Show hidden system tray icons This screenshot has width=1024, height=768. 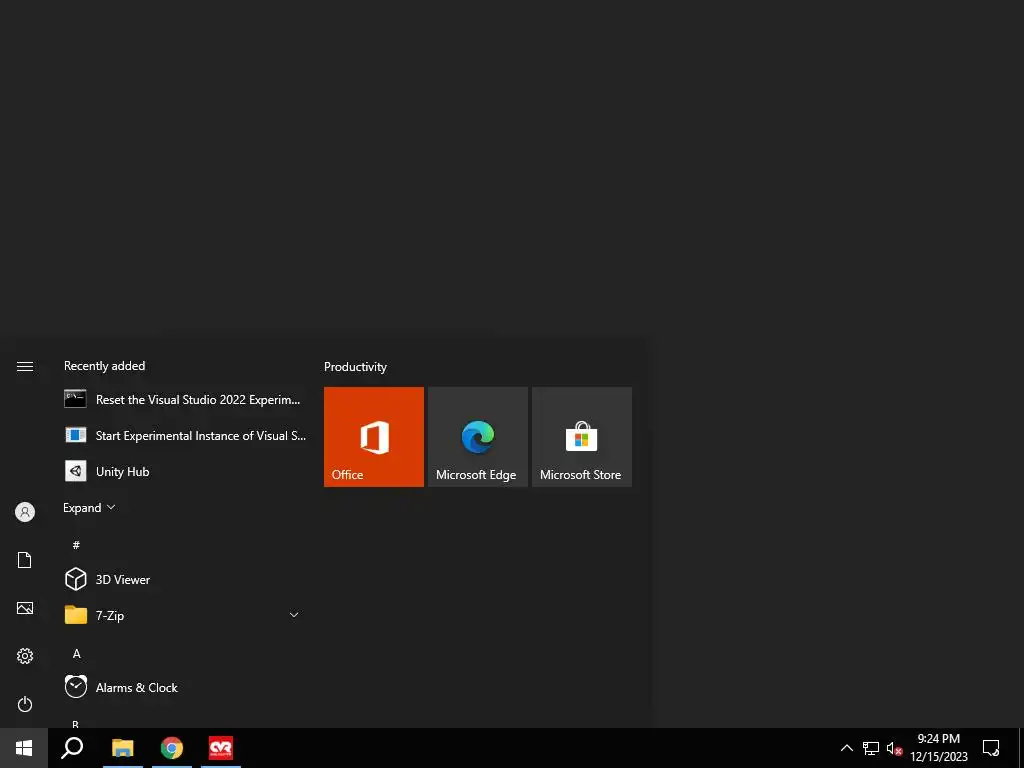click(846, 748)
